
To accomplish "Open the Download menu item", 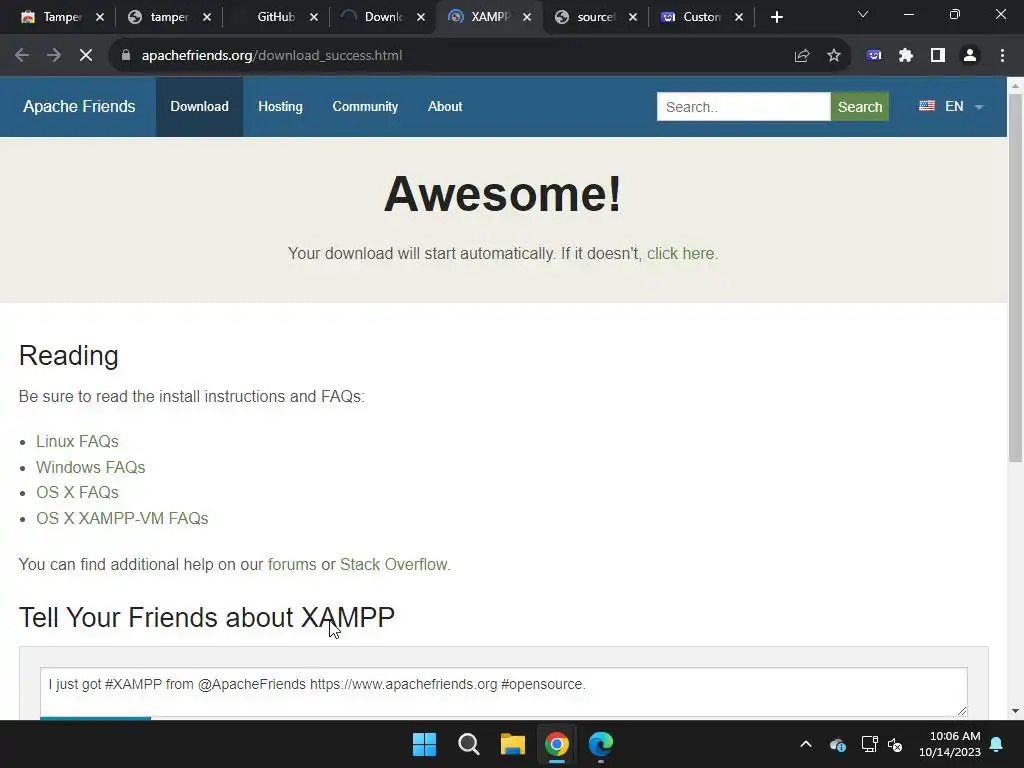I will pyautogui.click(x=199, y=106).
